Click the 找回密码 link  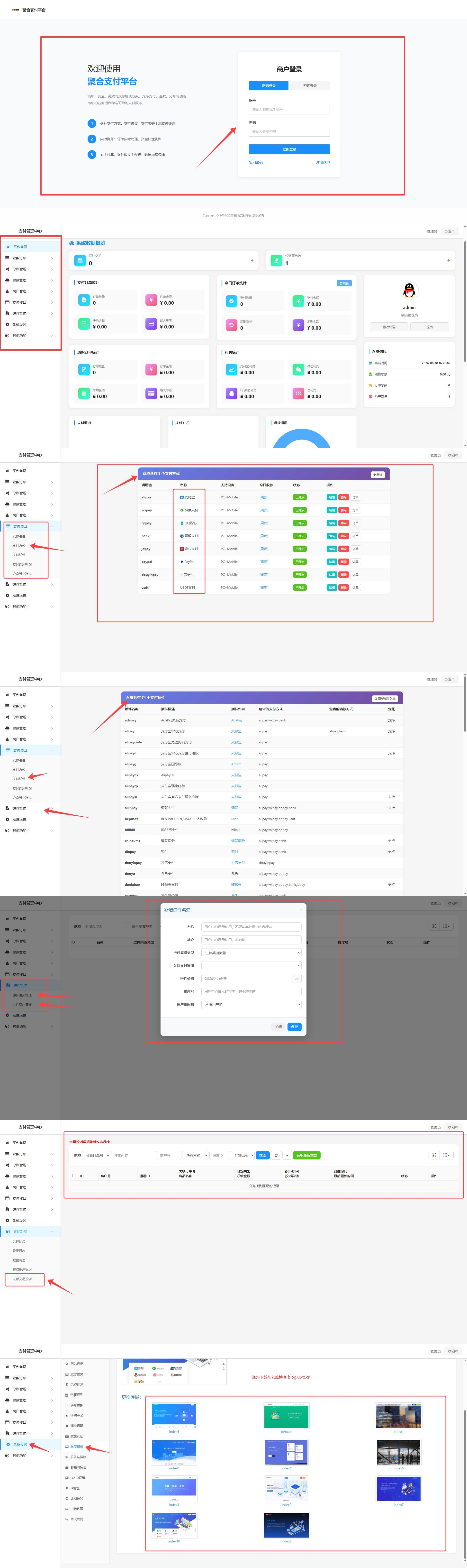pyautogui.click(x=255, y=163)
